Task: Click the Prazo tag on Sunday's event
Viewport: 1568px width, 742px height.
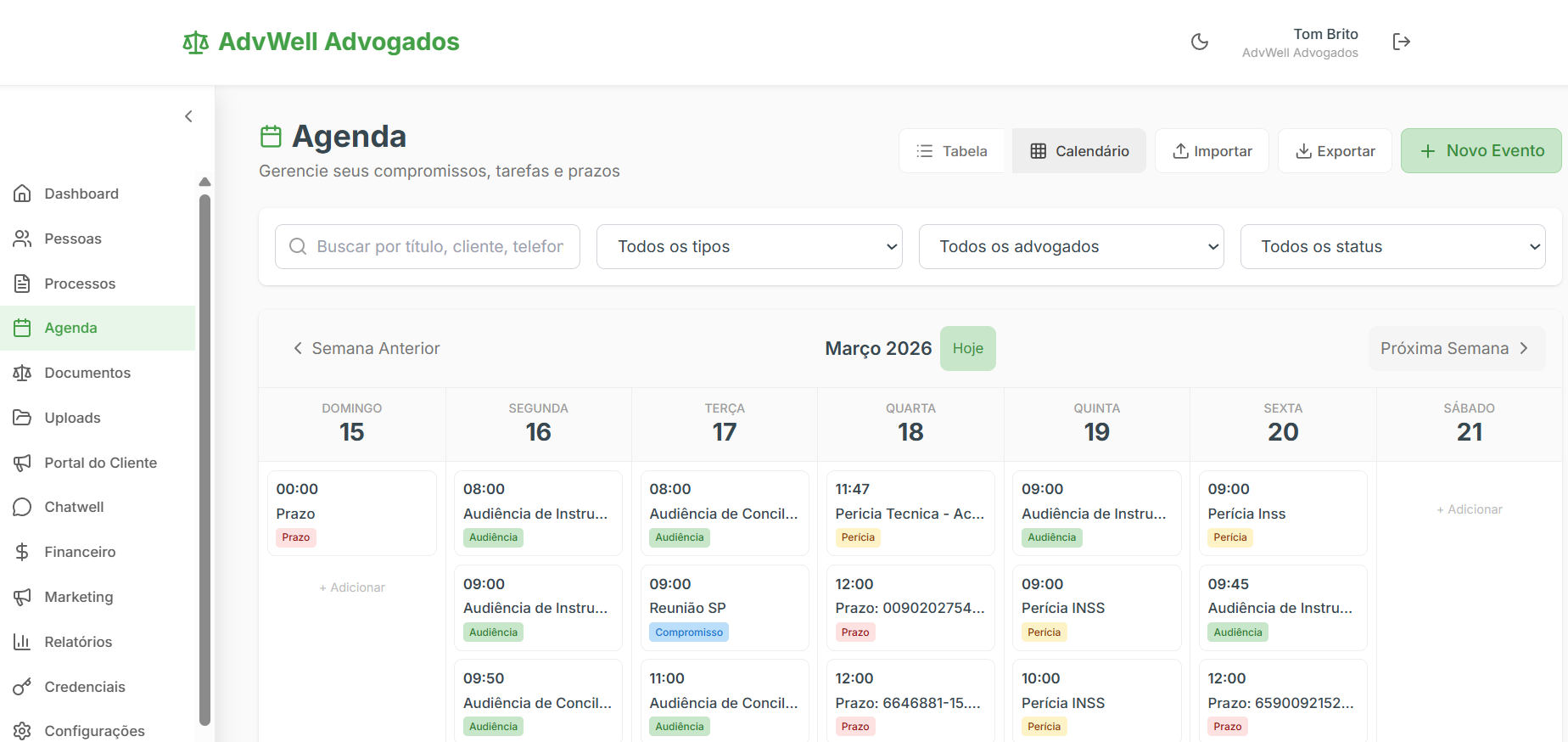Action: pyautogui.click(x=296, y=537)
